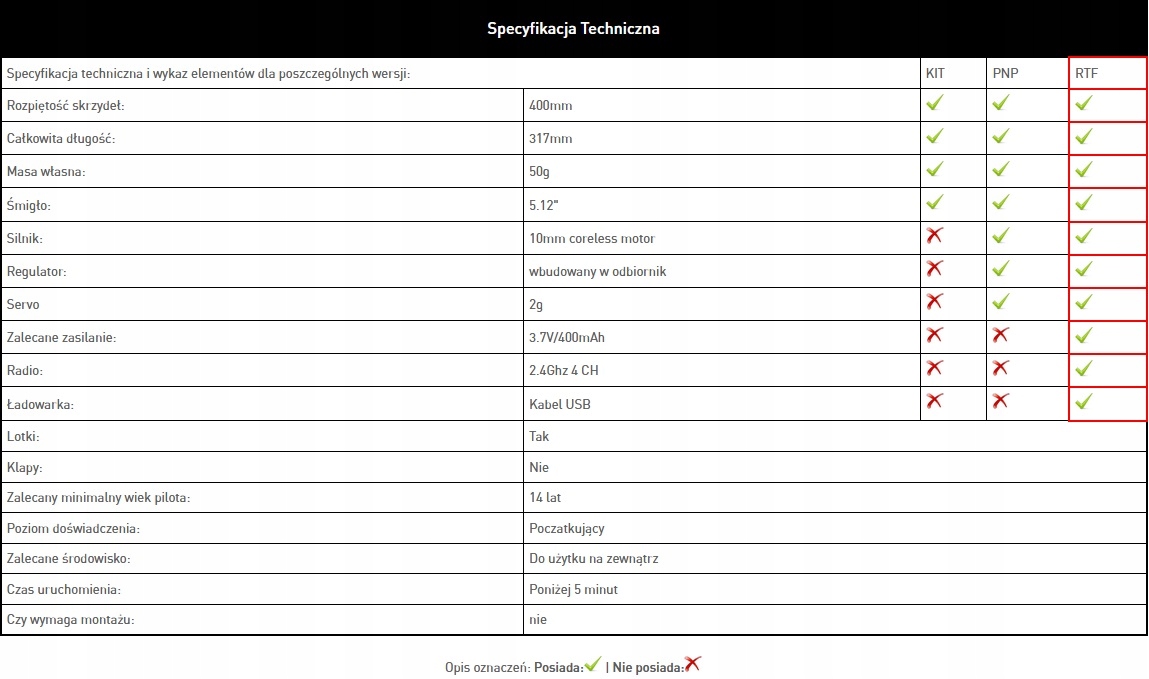1149x679 pixels.
Task: Click the KIT red cross for Regulator
Action: pos(935,269)
